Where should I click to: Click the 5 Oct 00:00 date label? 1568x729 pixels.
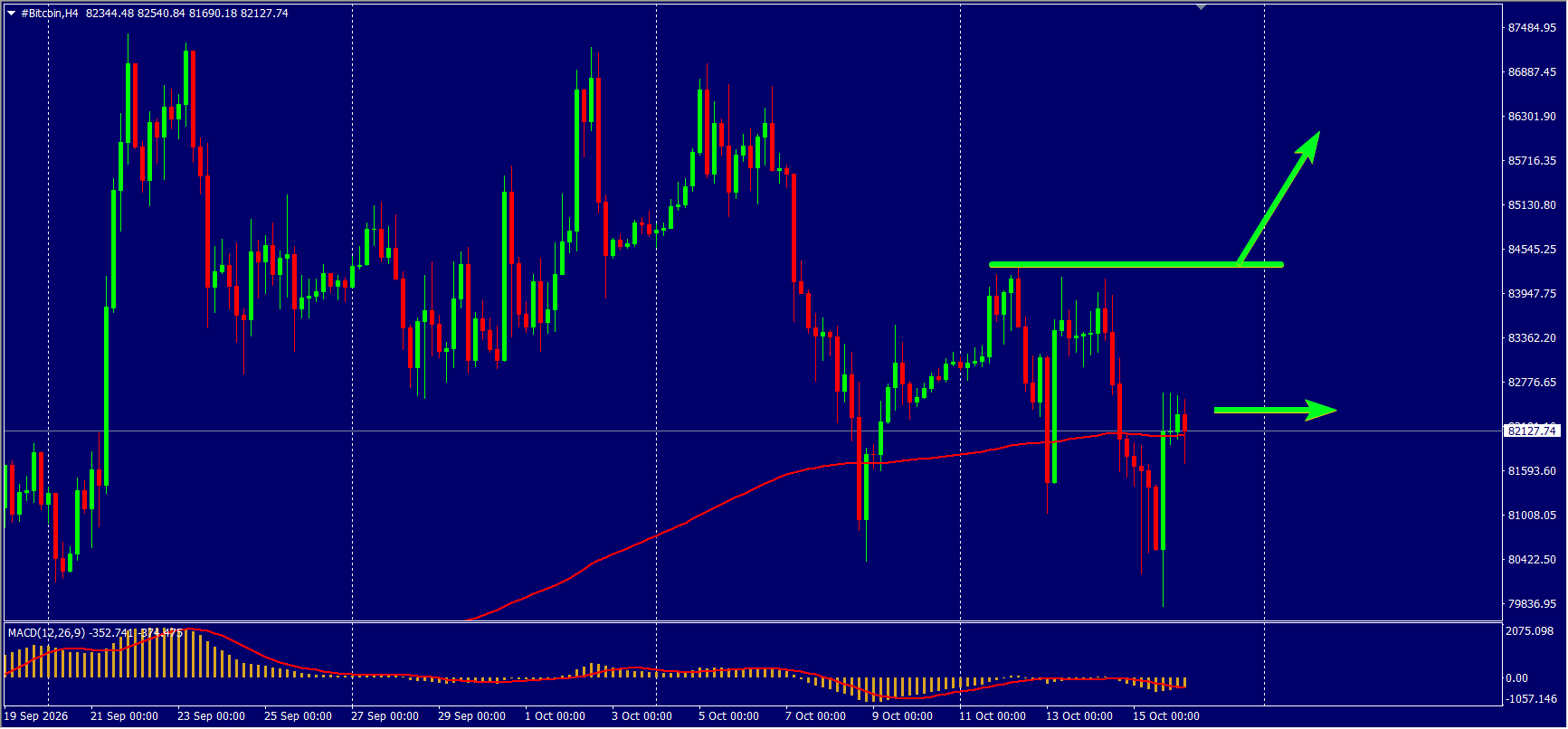coord(728,716)
